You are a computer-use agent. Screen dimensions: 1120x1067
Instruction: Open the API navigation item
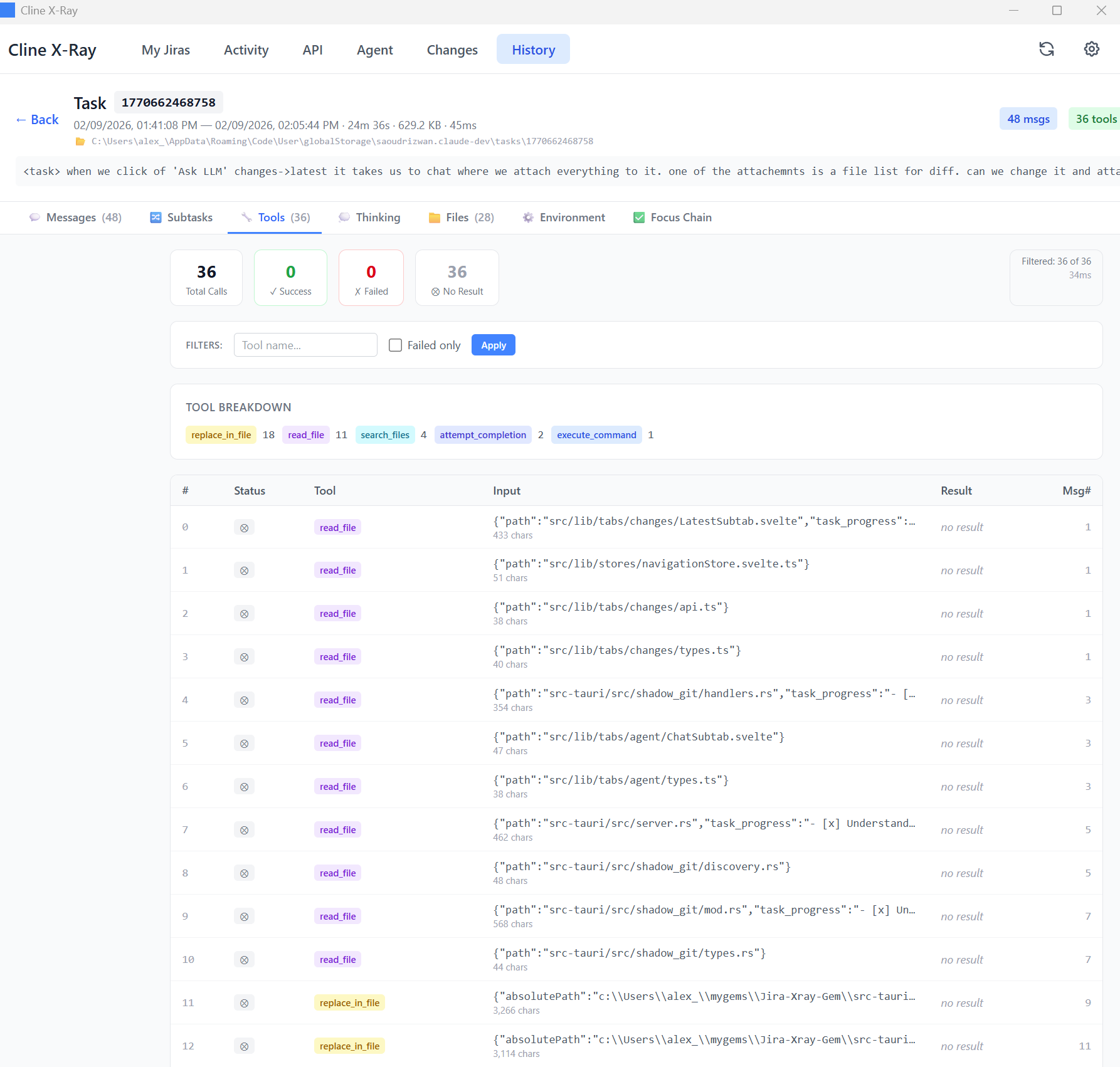point(312,50)
